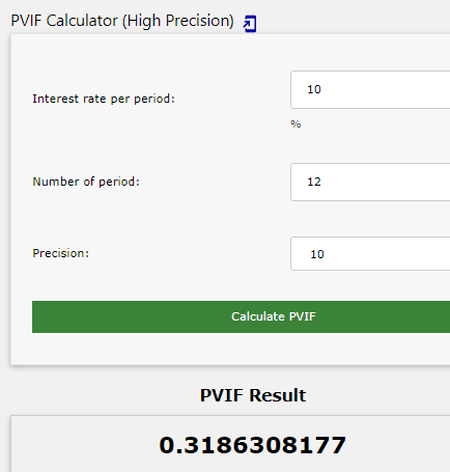Viewport: 450px width, 472px height.
Task: Select the Number of period input box
Action: coord(370,182)
